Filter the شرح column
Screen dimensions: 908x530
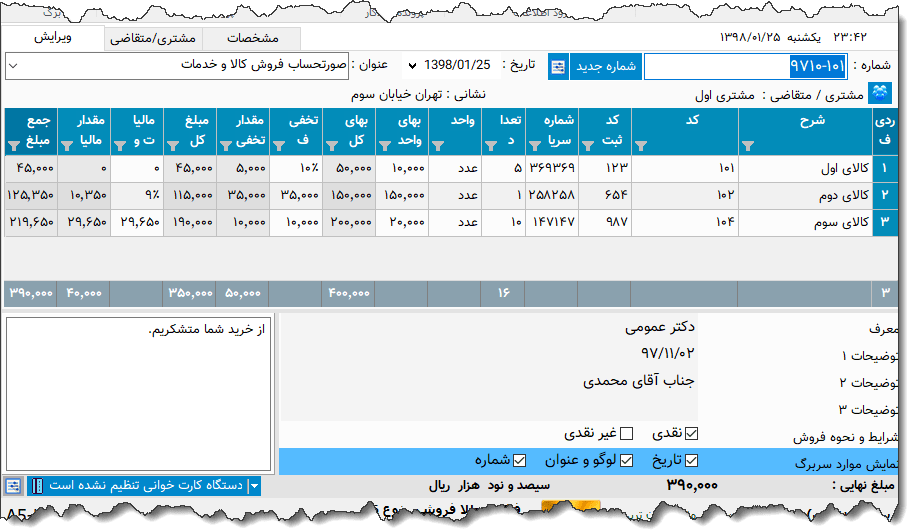(748, 146)
